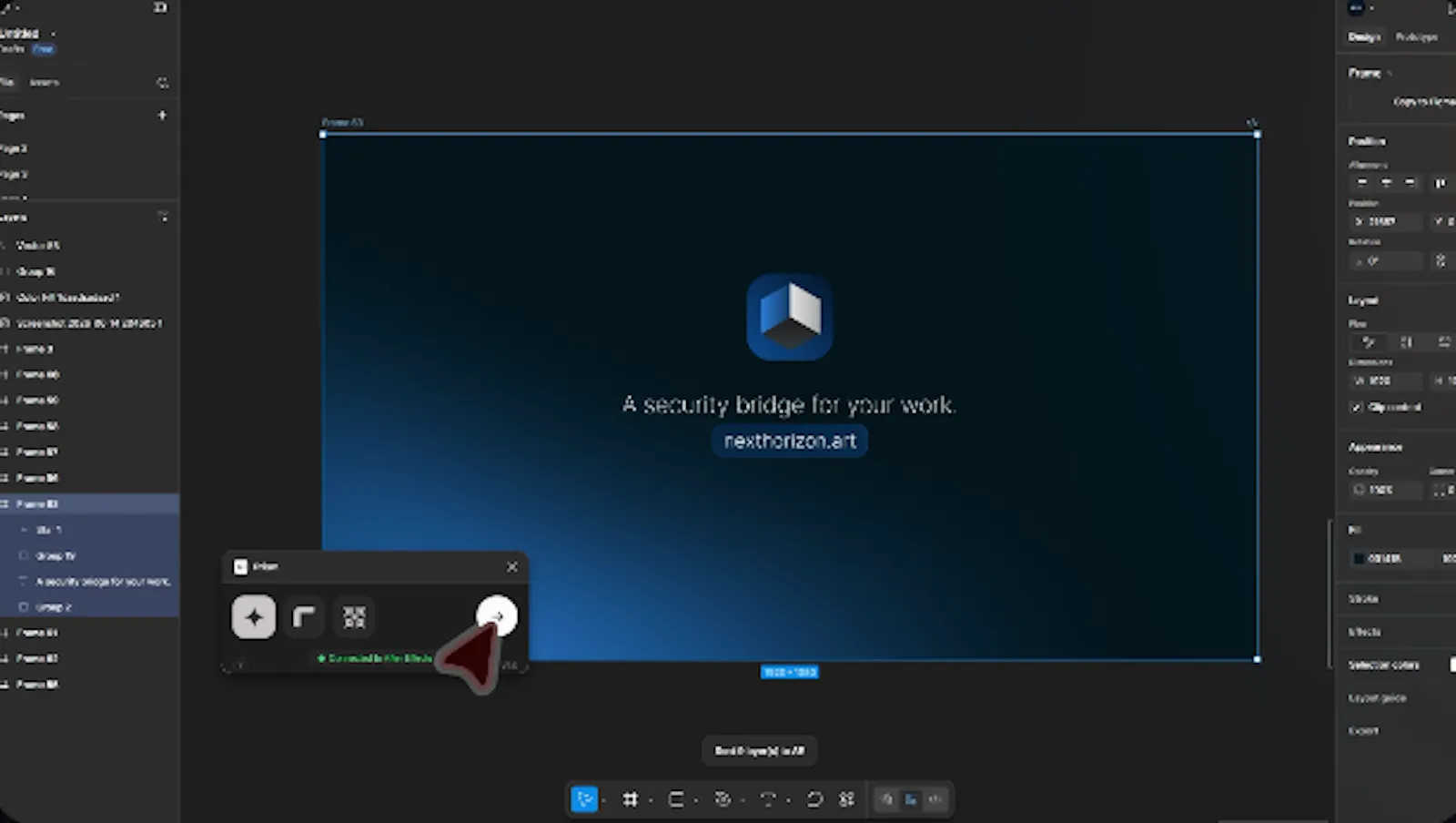The image size is (1456, 823).
Task: Click the plugin logo icon in its title bar
Action: pyautogui.click(x=240, y=566)
